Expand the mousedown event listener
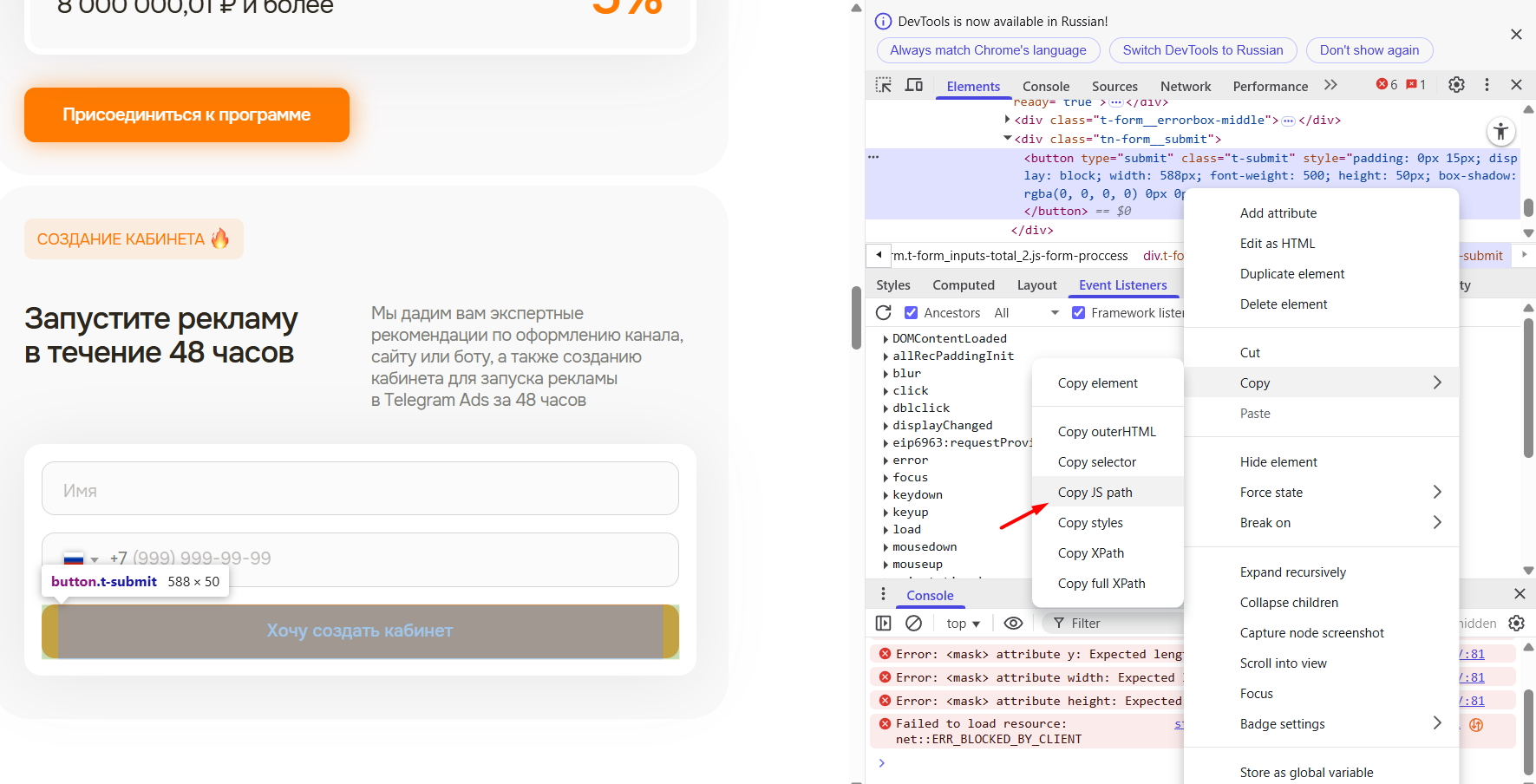Viewport: 1536px width, 784px height. pyautogui.click(x=886, y=547)
